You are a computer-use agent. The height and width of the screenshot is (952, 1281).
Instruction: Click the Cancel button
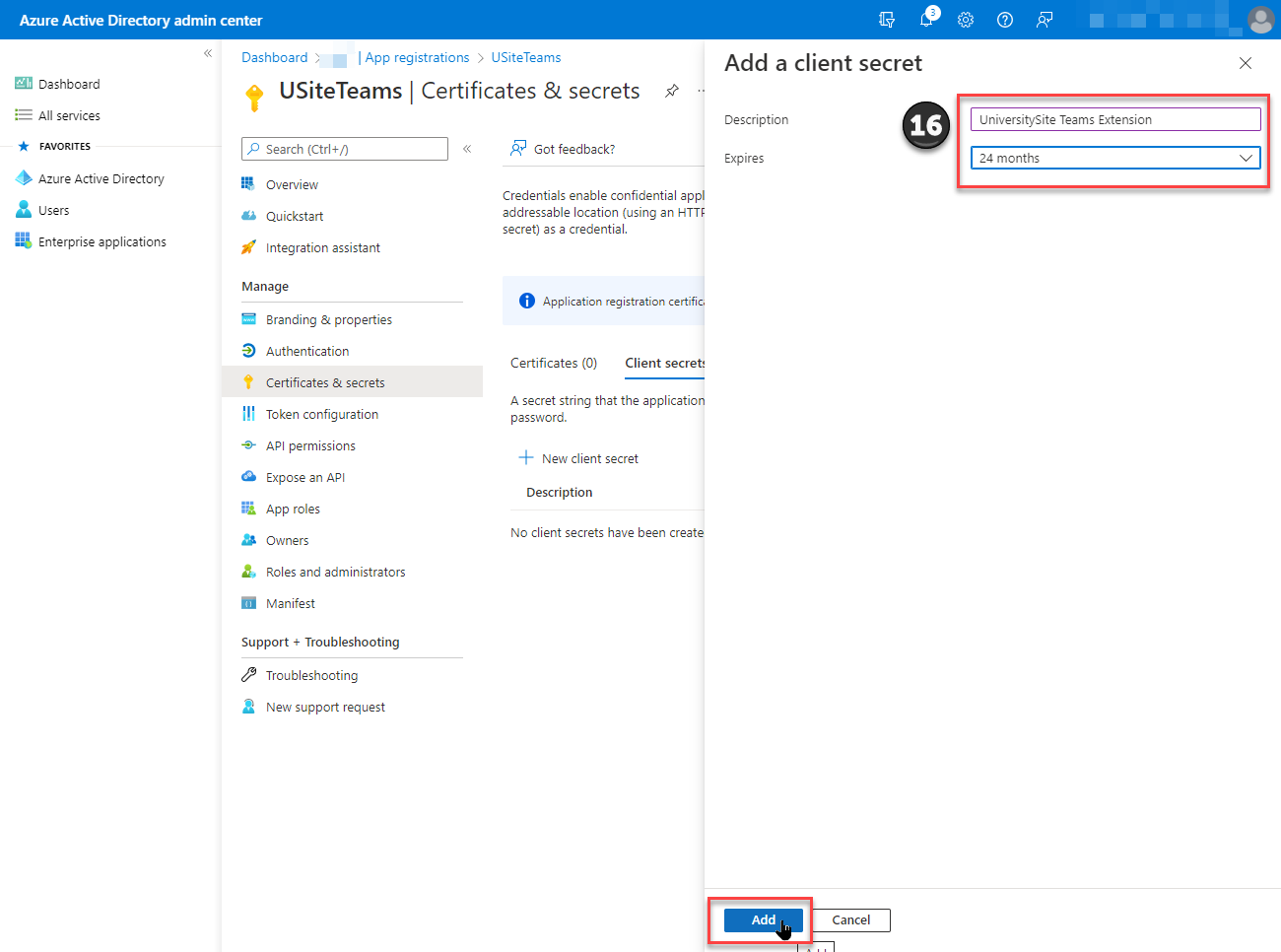click(x=850, y=919)
